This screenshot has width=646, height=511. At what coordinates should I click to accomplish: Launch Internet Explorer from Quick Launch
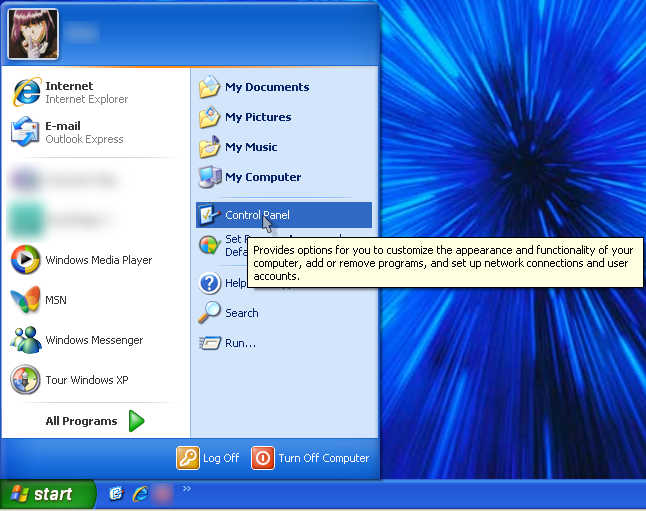click(x=140, y=493)
